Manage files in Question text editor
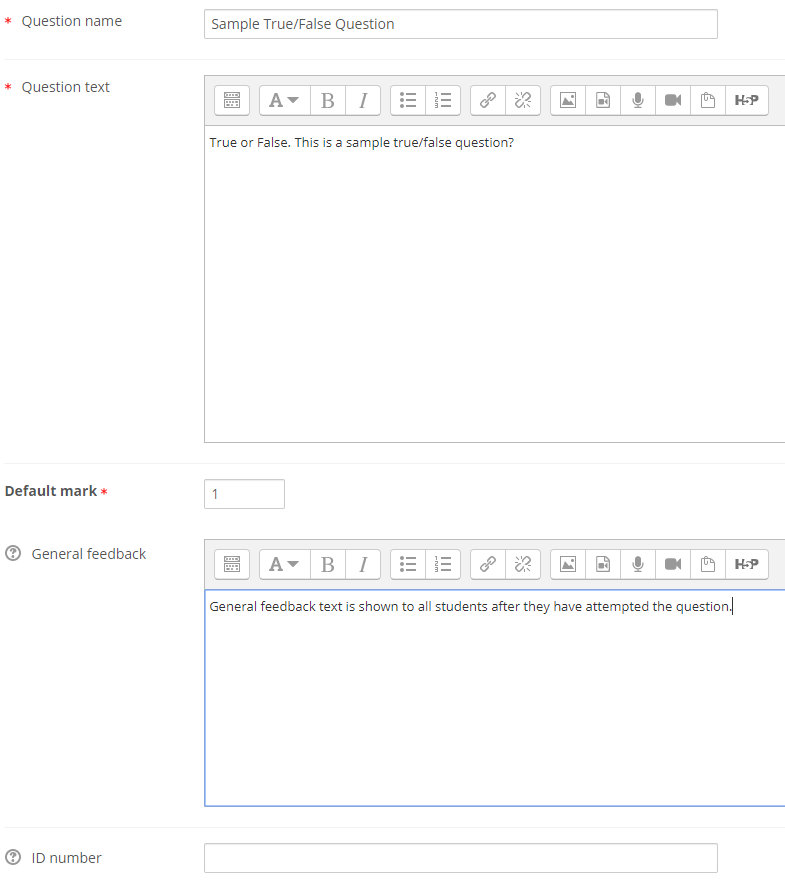This screenshot has width=785, height=886. pyautogui.click(x=708, y=101)
